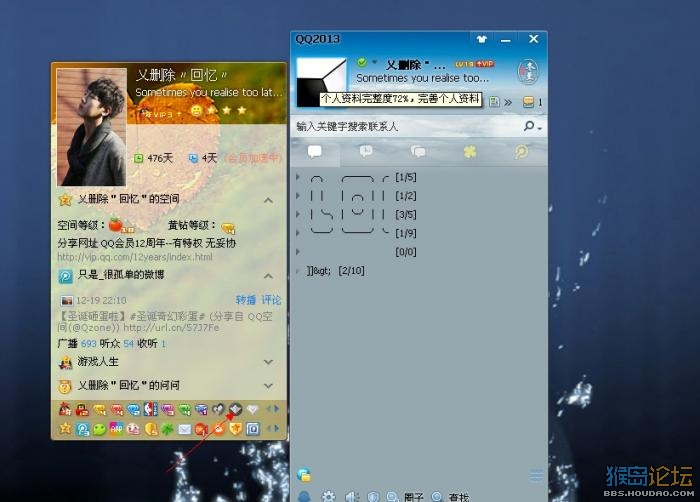700x502 pixels.
Task: Click the blue diamond badge icon
Action: tap(133, 410)
